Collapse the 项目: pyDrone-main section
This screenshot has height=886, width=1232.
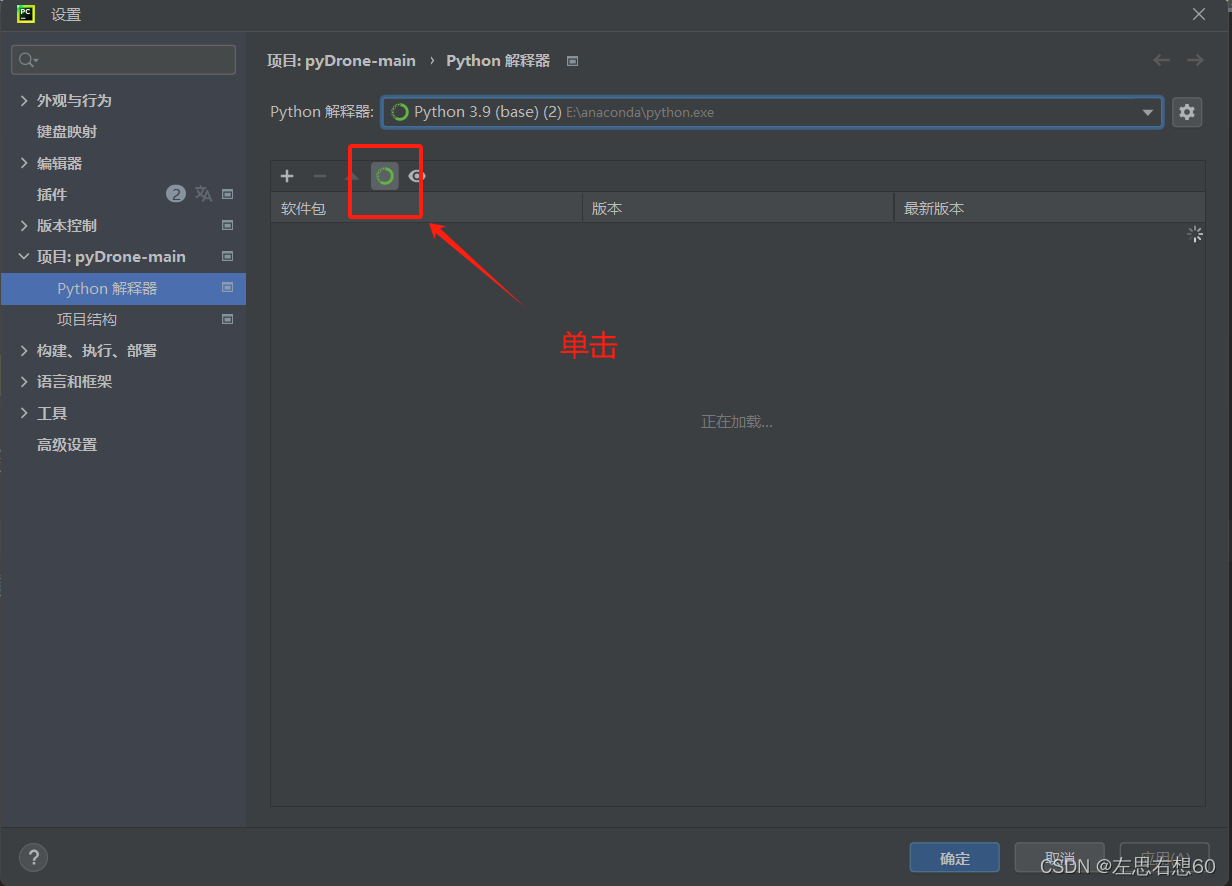24,257
